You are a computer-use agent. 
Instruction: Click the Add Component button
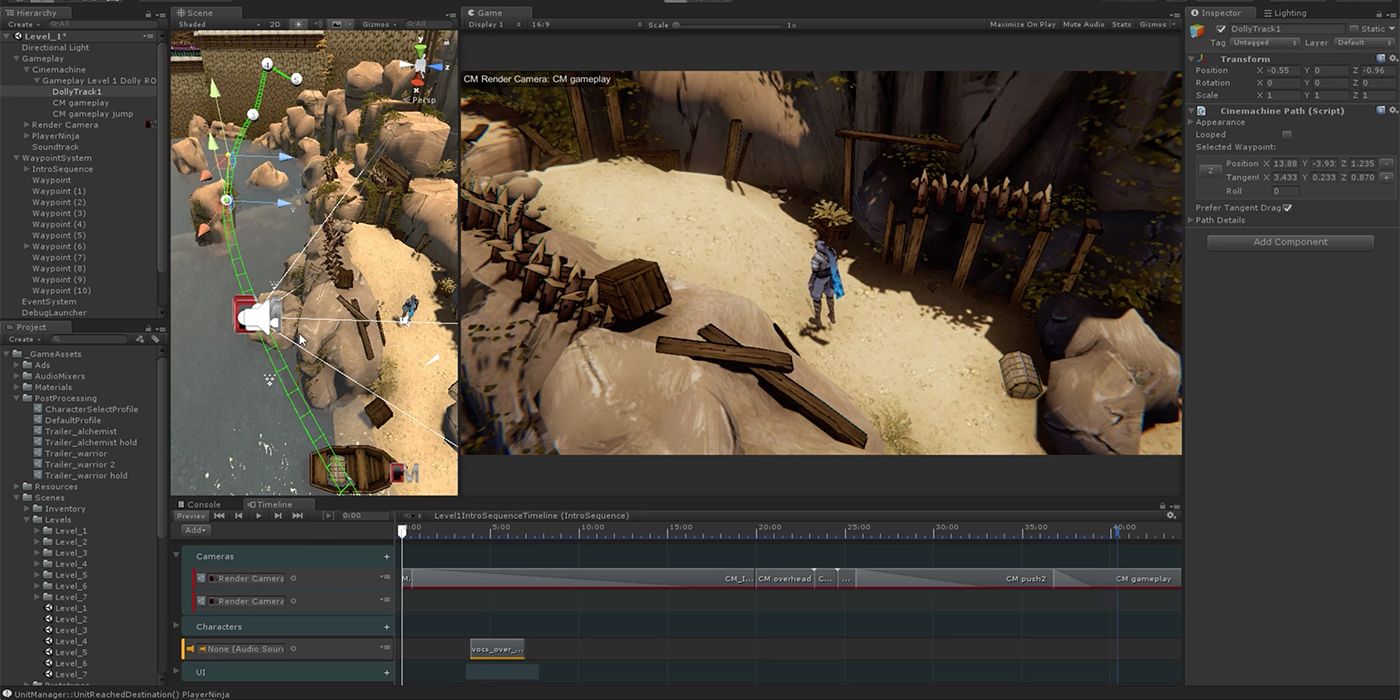pyautogui.click(x=1290, y=241)
